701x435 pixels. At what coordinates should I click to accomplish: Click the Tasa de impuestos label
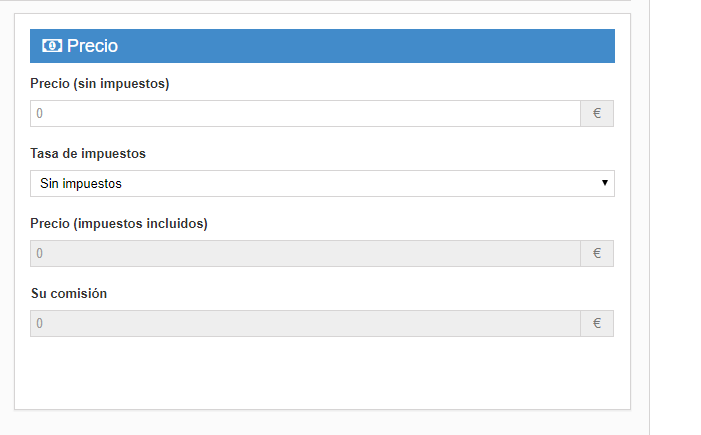coord(88,154)
